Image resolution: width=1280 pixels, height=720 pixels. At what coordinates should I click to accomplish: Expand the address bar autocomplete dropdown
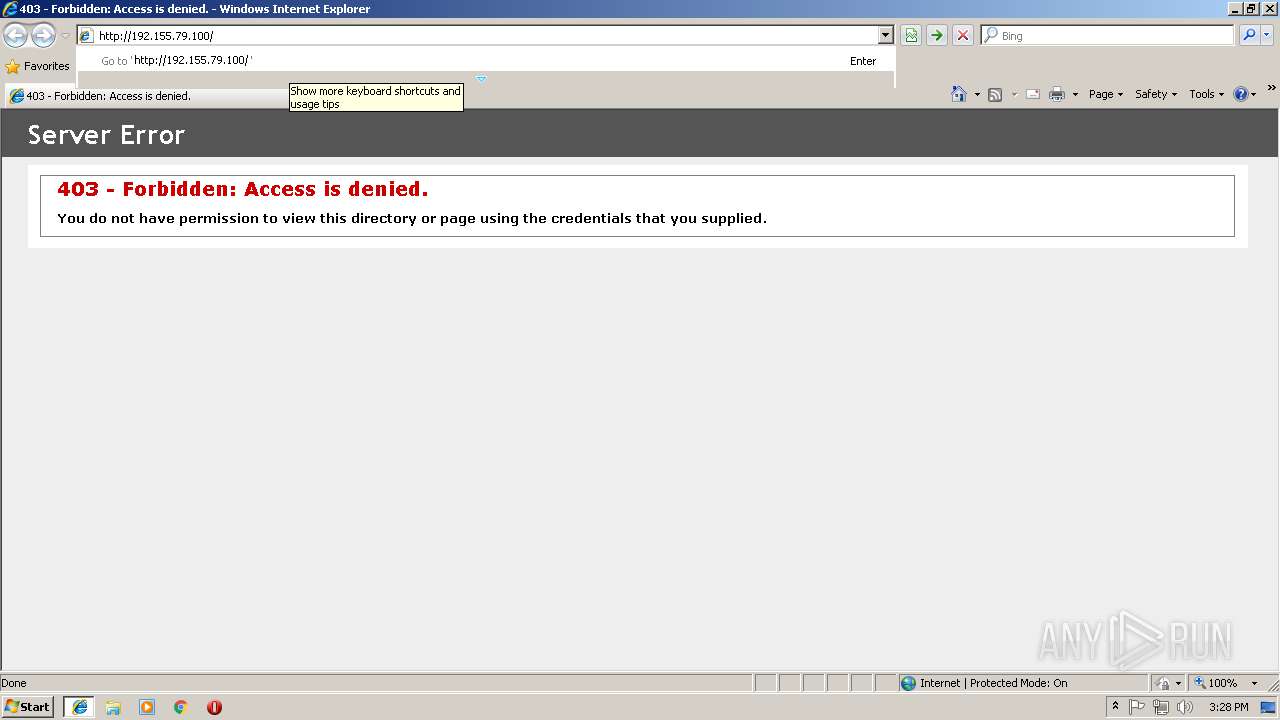click(885, 35)
